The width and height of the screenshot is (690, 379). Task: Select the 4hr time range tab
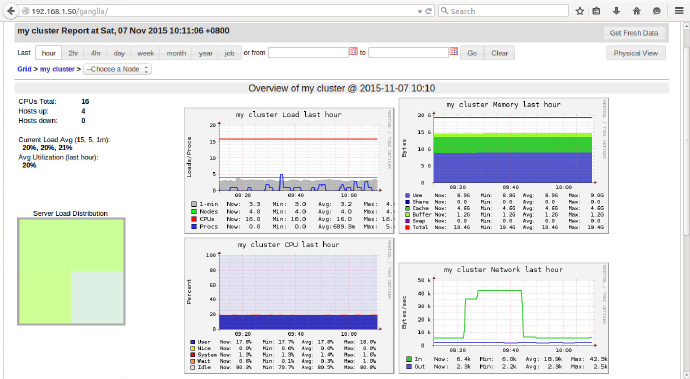[x=95, y=53]
